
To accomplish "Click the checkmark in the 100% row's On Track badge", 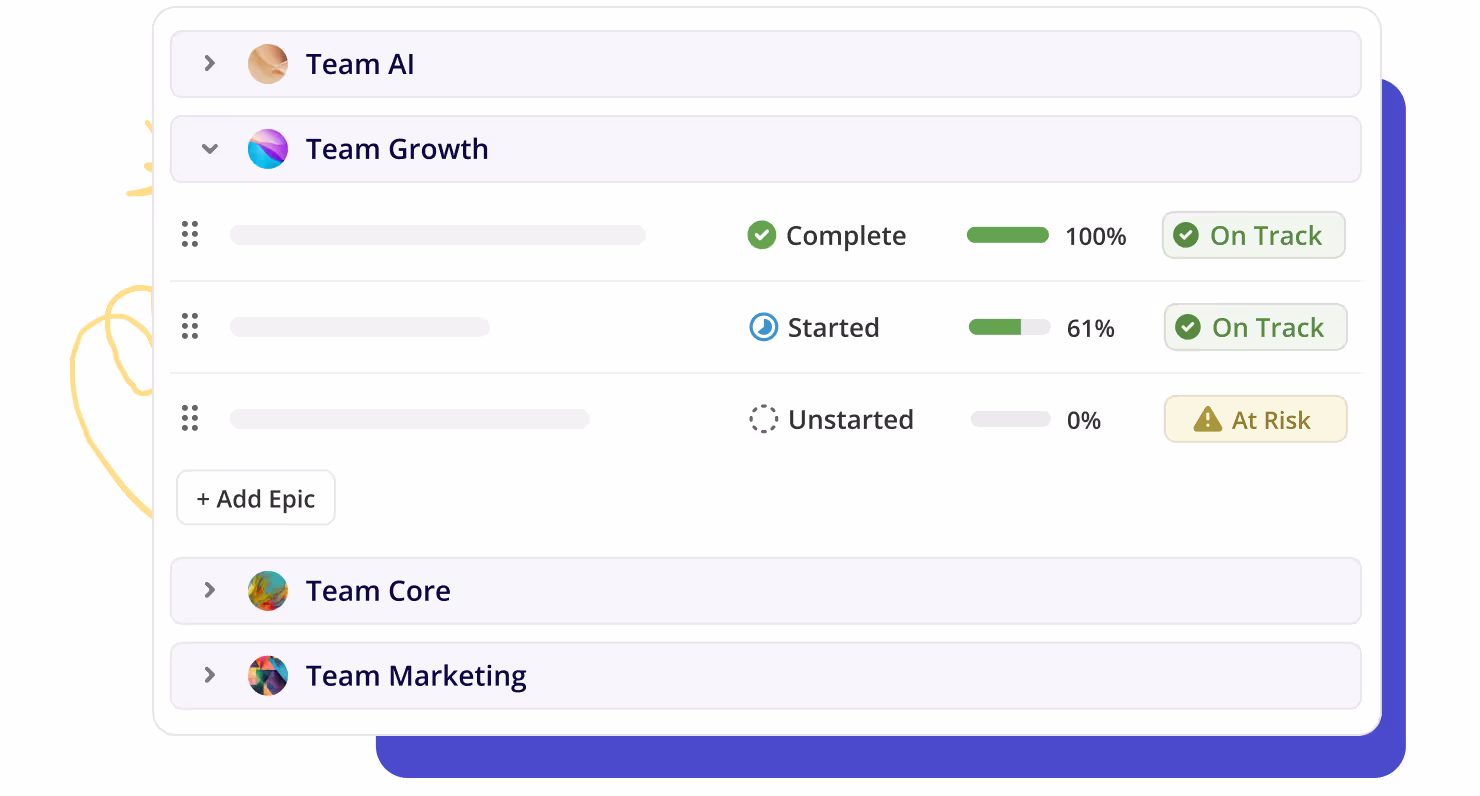I will click(1186, 235).
